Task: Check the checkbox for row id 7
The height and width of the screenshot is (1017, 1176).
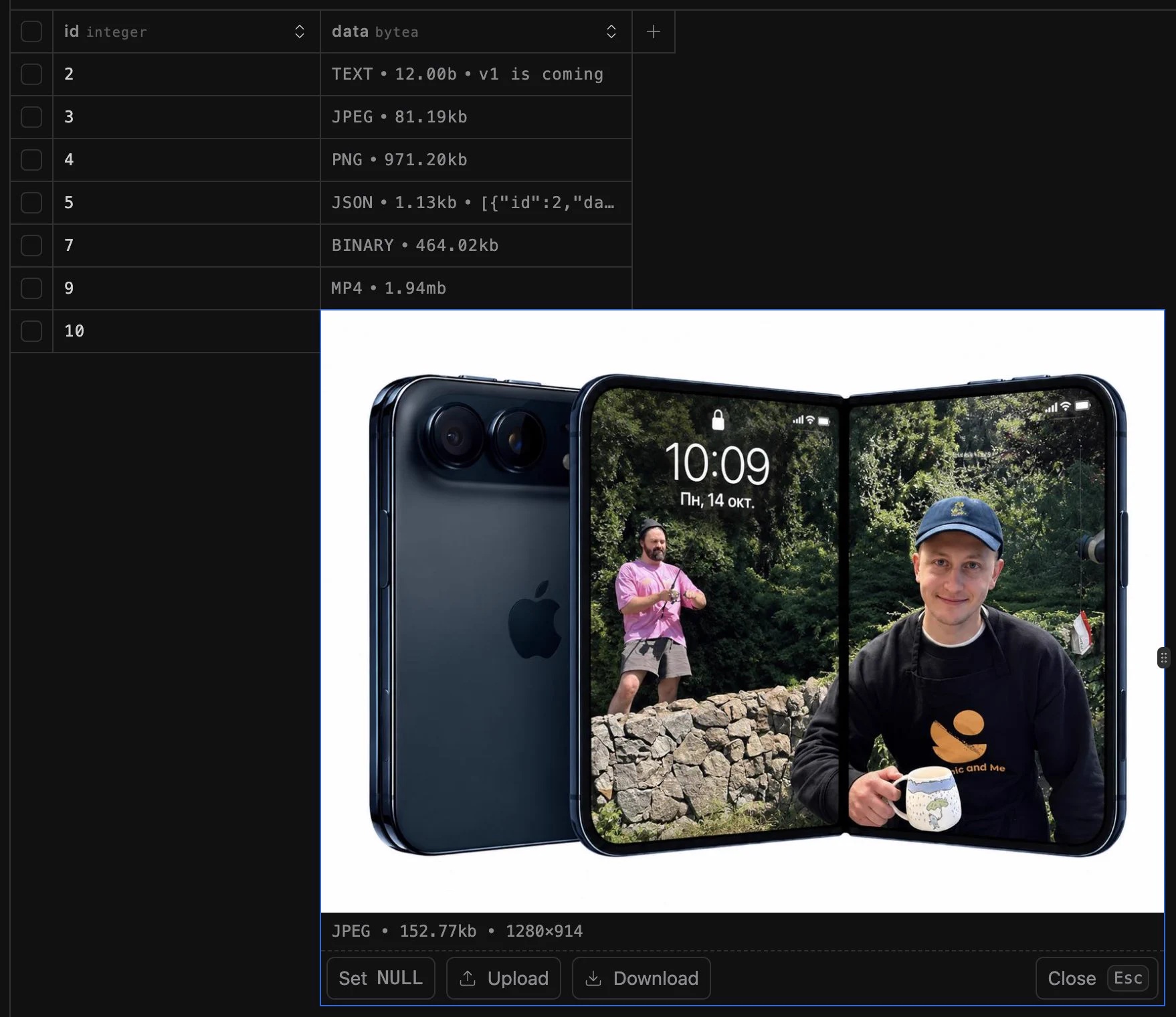Action: coord(31,246)
